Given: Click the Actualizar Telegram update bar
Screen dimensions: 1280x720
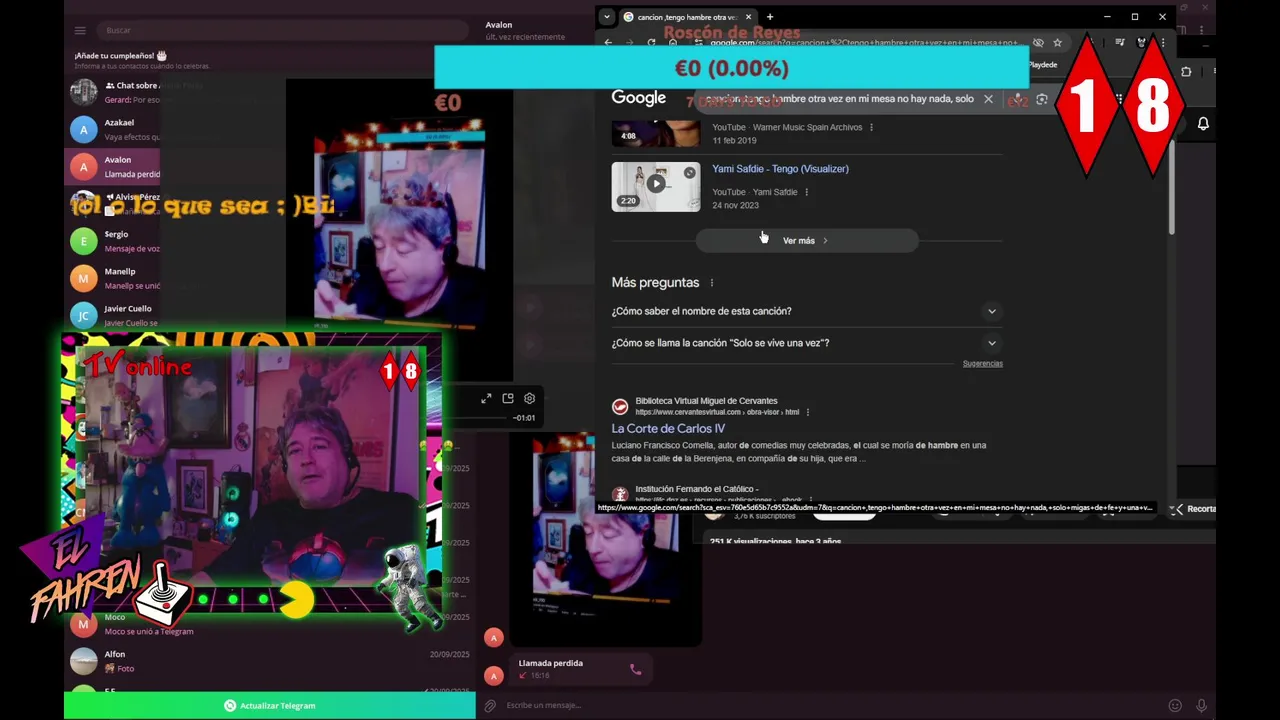Looking at the screenshot, I should coord(270,705).
